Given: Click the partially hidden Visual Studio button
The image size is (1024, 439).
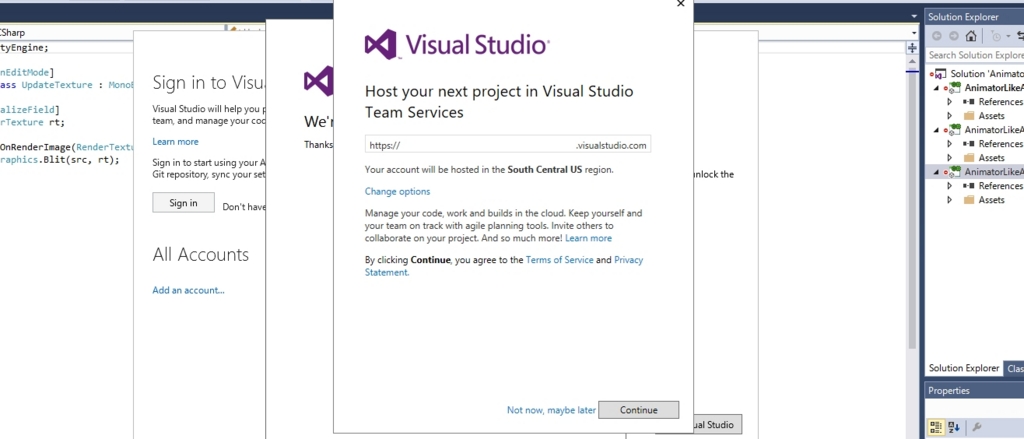Looking at the screenshot, I should [717, 424].
